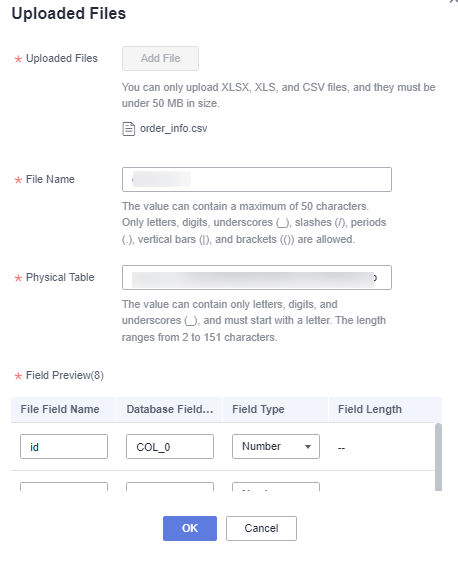
Task: Click the field preview table scrollbar
Action: 438,457
